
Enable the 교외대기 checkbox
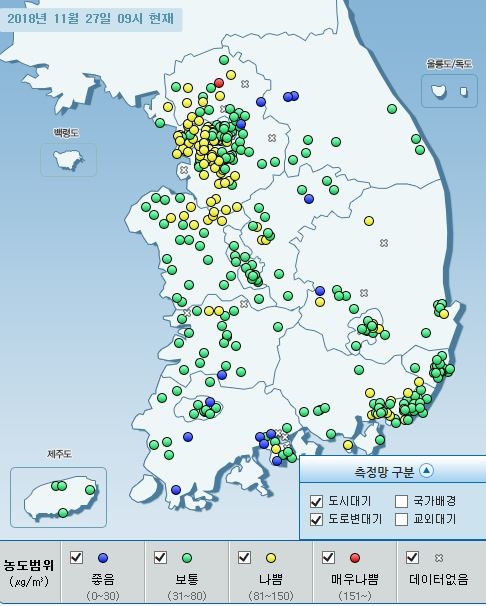[x=401, y=519]
